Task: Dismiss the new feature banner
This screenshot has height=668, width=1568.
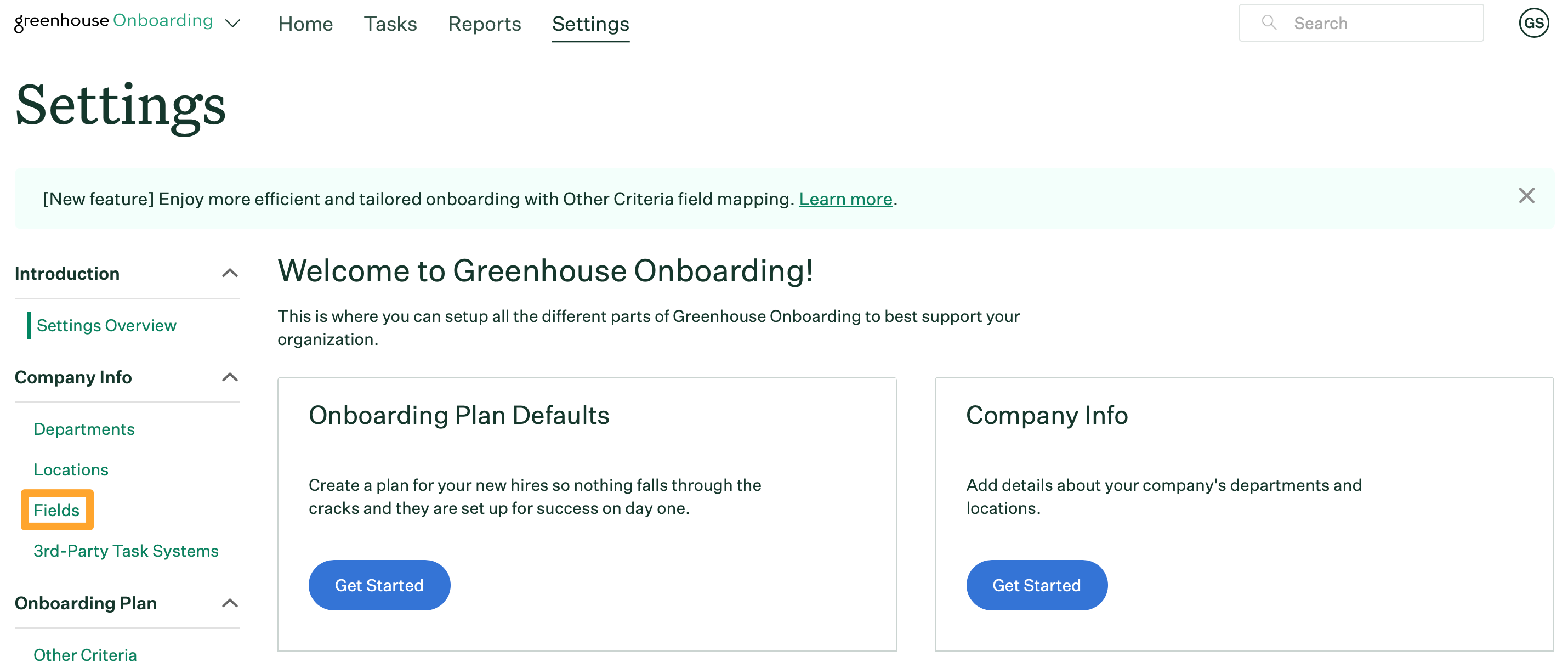Action: tap(1526, 196)
